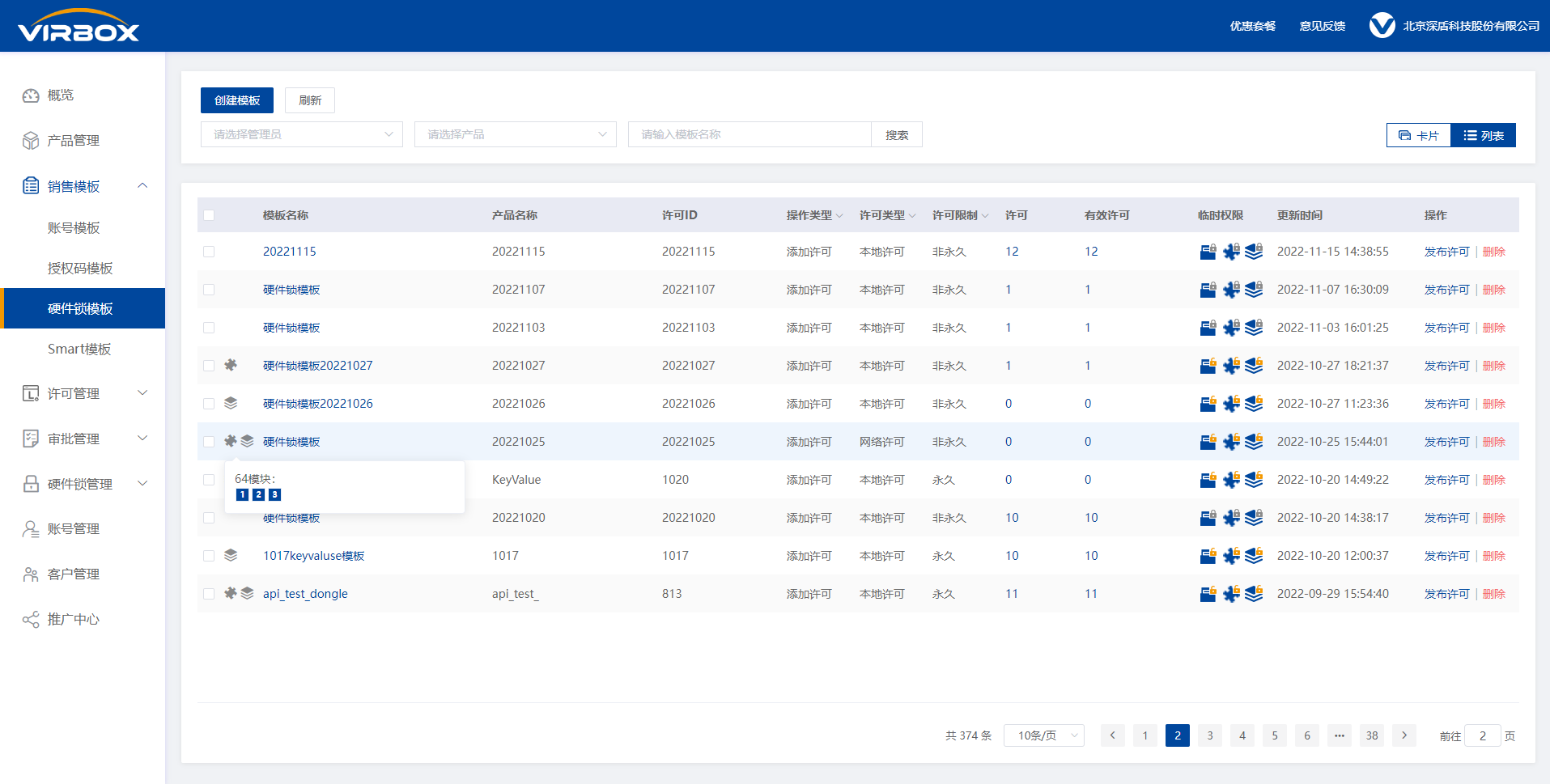The image size is (1550, 784).
Task: Click the license permission icon in KeyValue row
Action: [x=1208, y=480]
